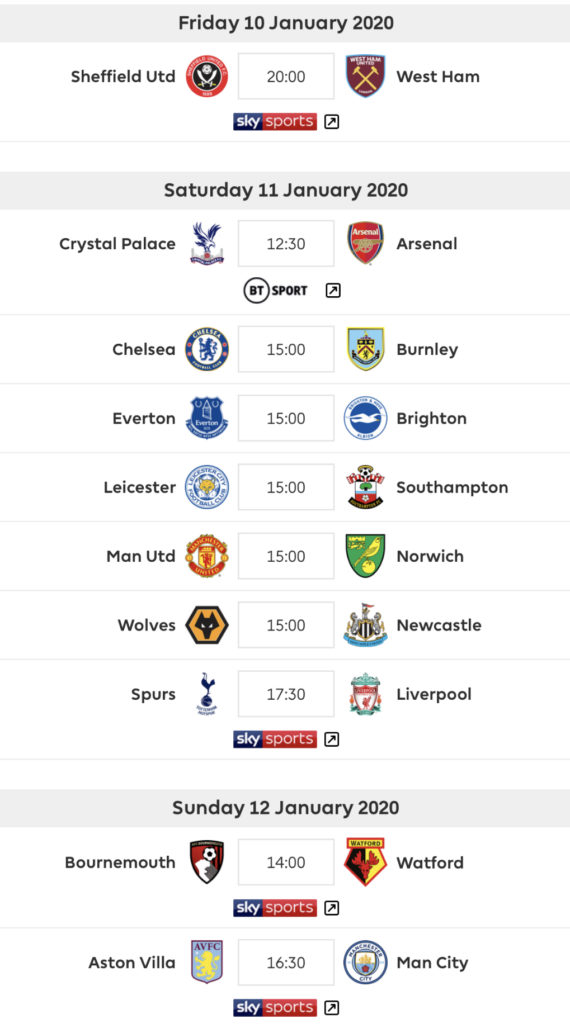The height and width of the screenshot is (1024, 570).
Task: Open the Liverpool club crest
Action: click(365, 694)
